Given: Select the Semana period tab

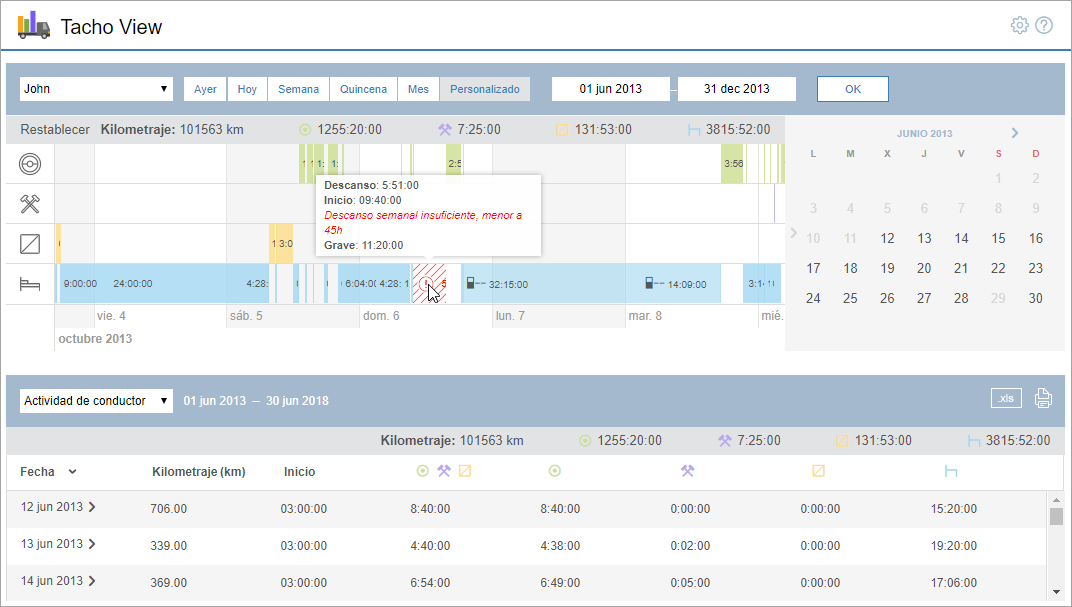Looking at the screenshot, I should click(298, 89).
